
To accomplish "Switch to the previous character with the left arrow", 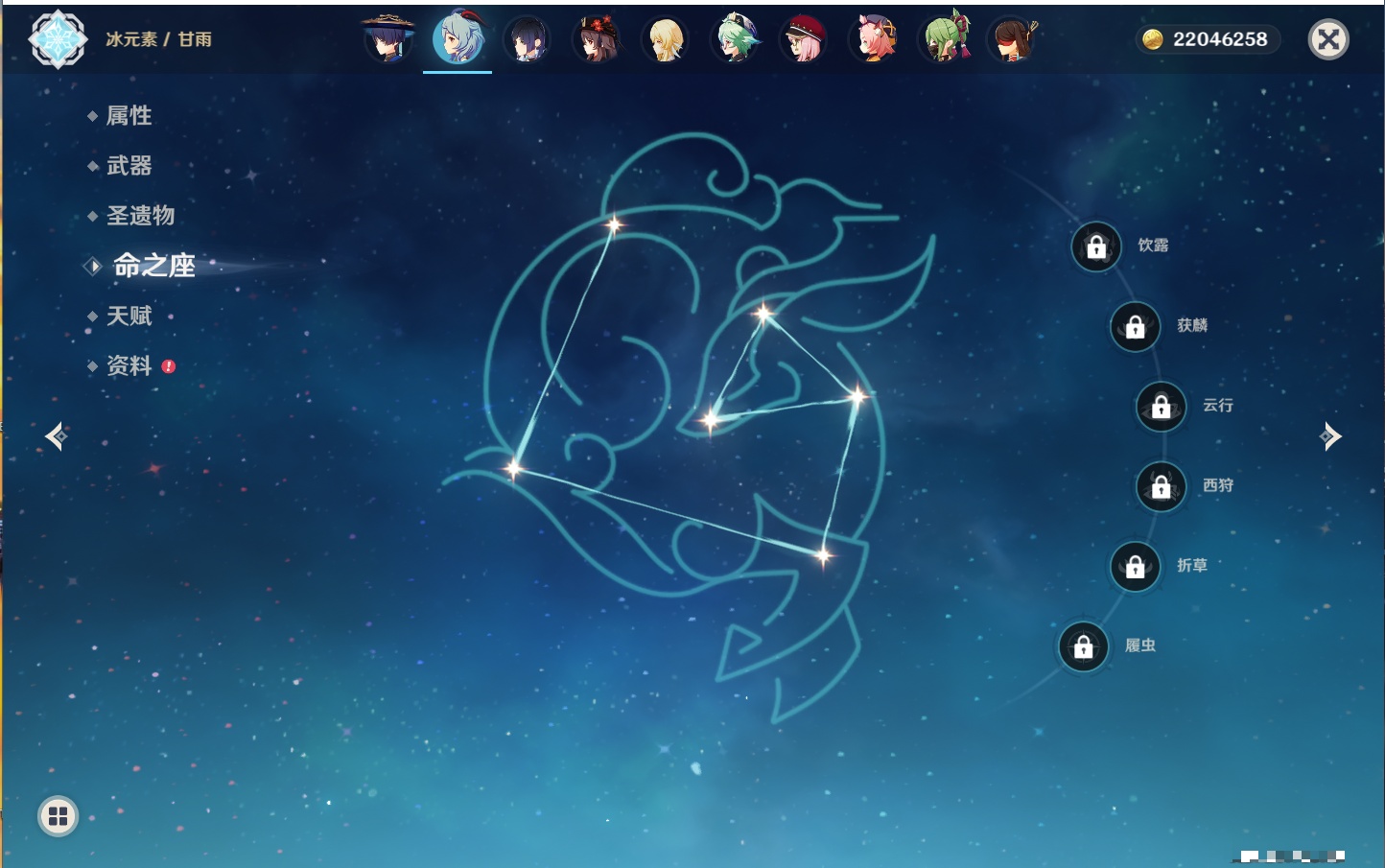I will click(x=56, y=436).
